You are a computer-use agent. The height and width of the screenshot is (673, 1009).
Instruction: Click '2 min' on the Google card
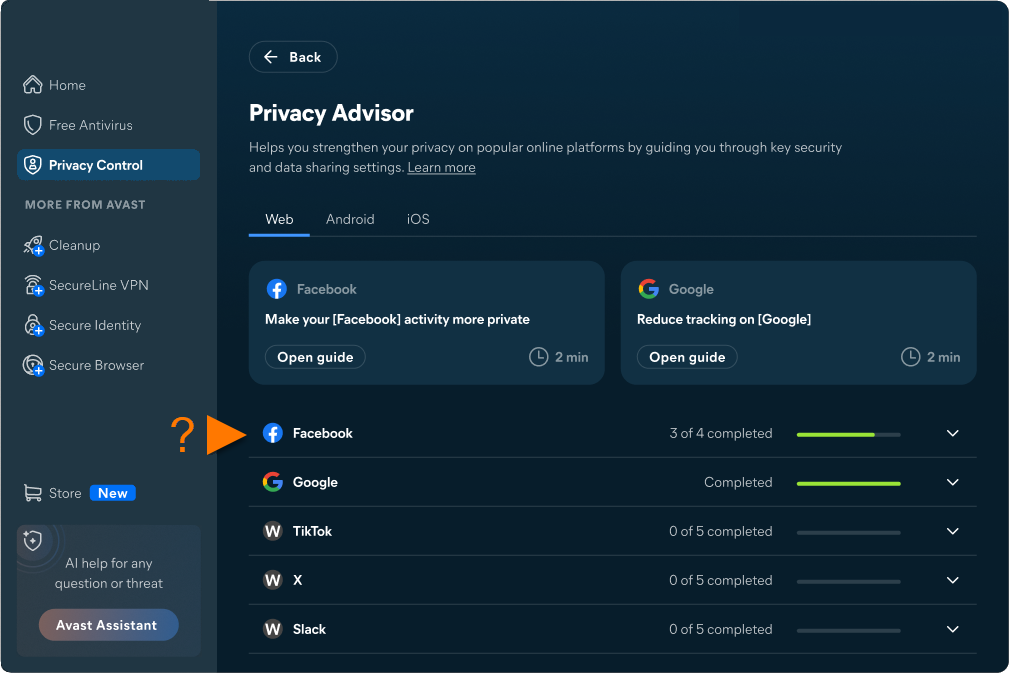click(x=943, y=357)
